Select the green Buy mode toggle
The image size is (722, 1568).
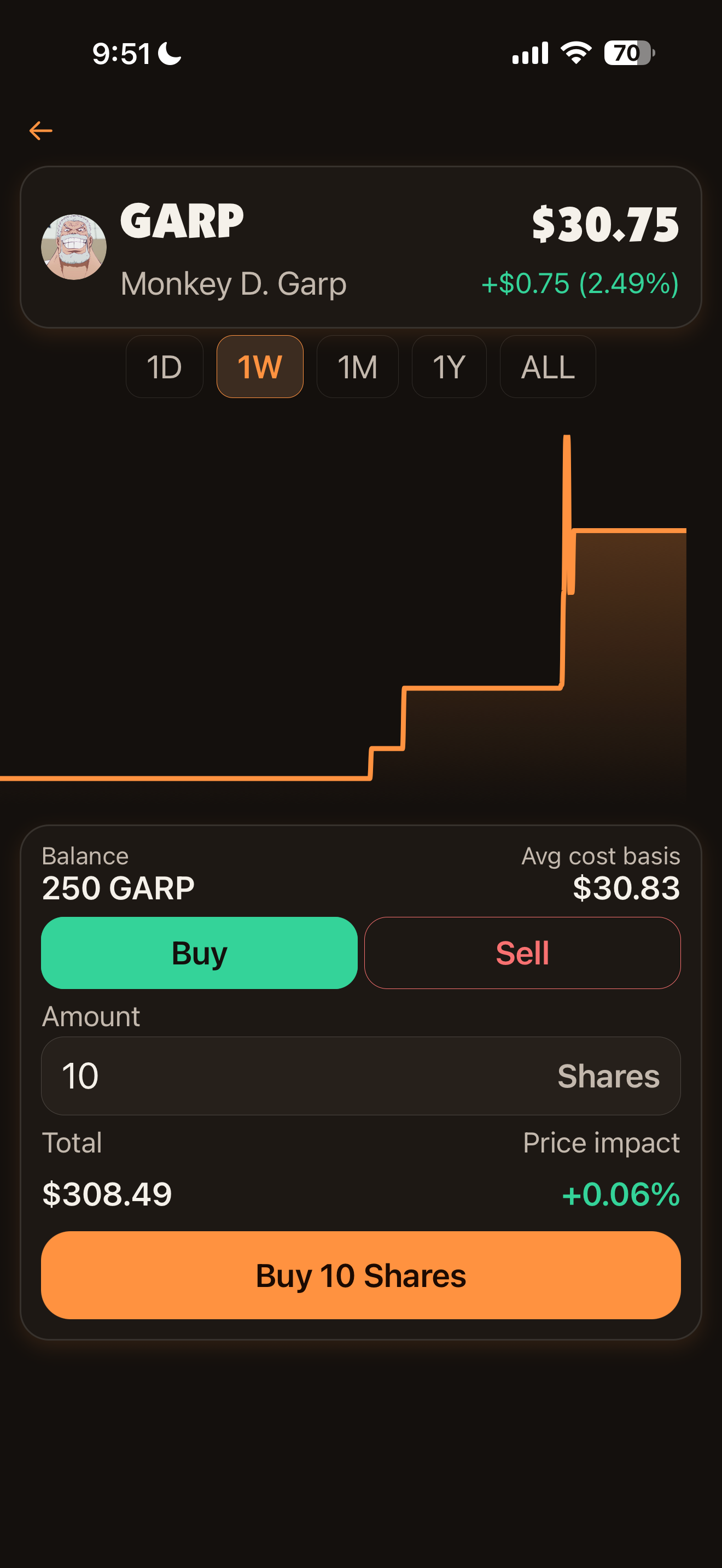pyautogui.click(x=199, y=953)
